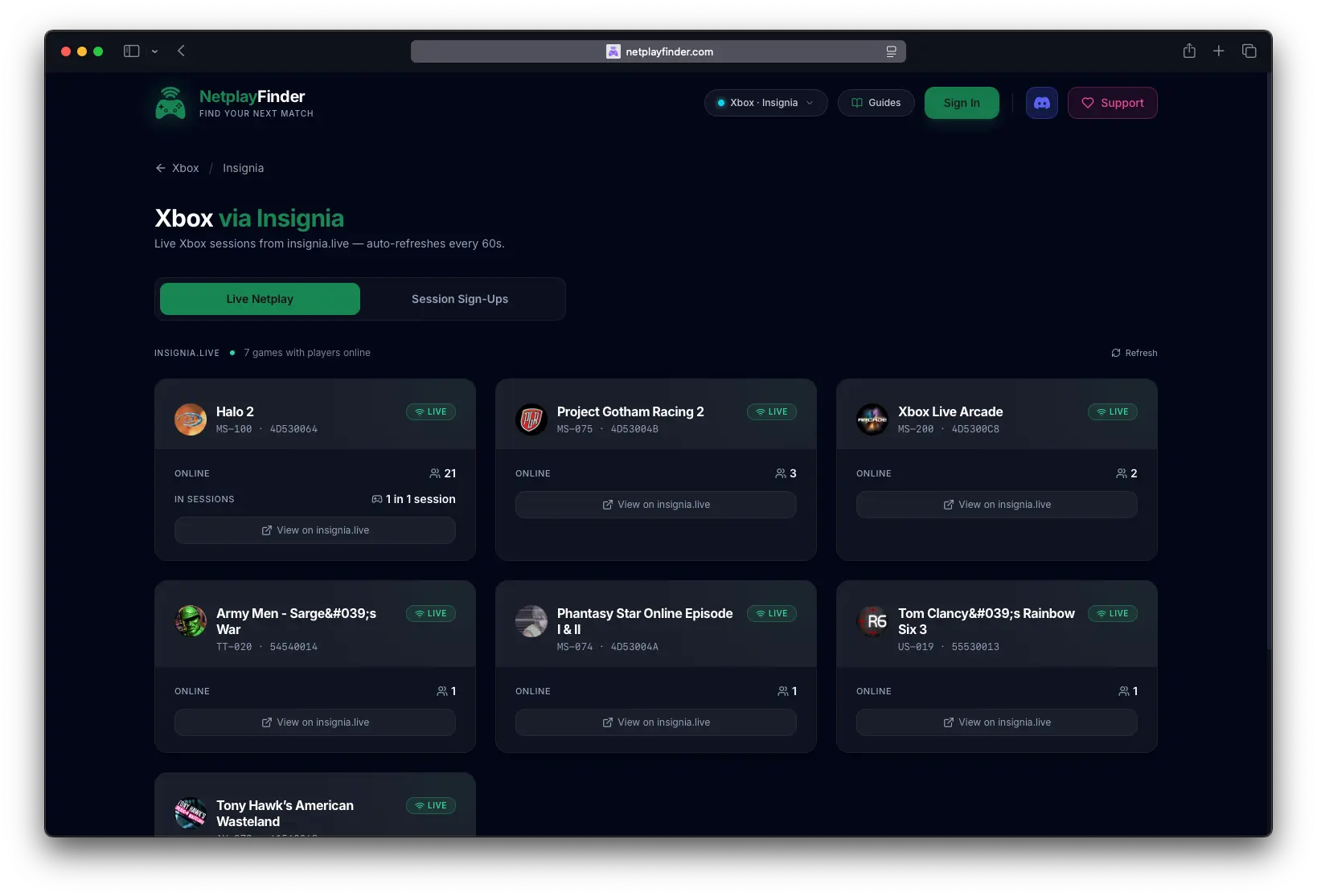Go back with Safari back arrow
The image size is (1317, 896).
point(181,51)
